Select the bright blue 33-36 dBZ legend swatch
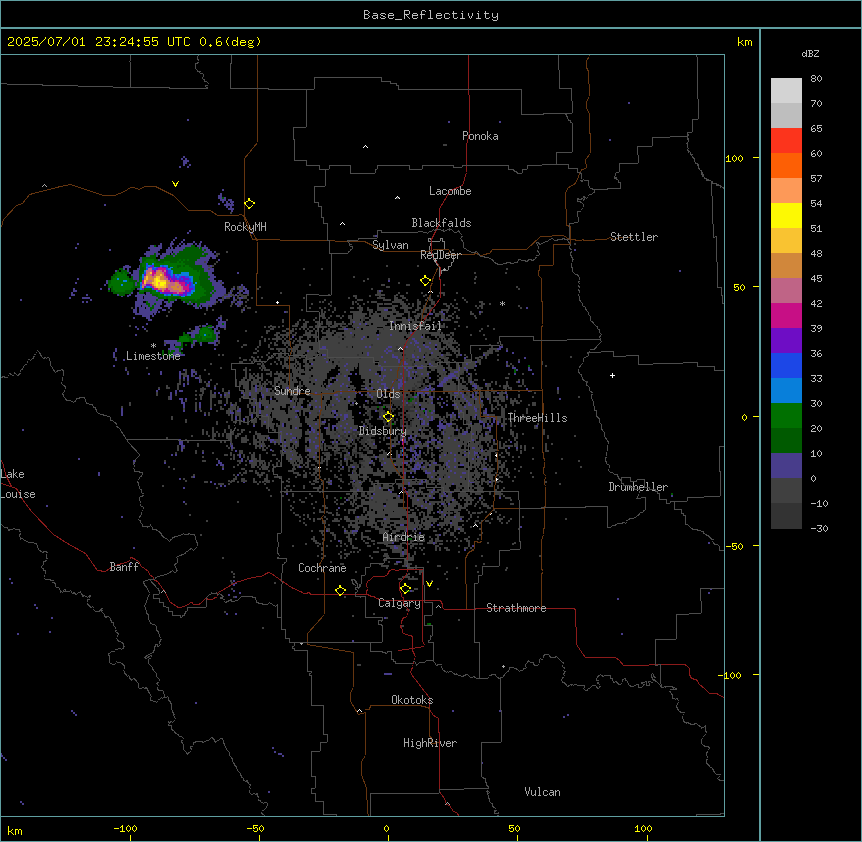The image size is (862, 842). pos(786,365)
